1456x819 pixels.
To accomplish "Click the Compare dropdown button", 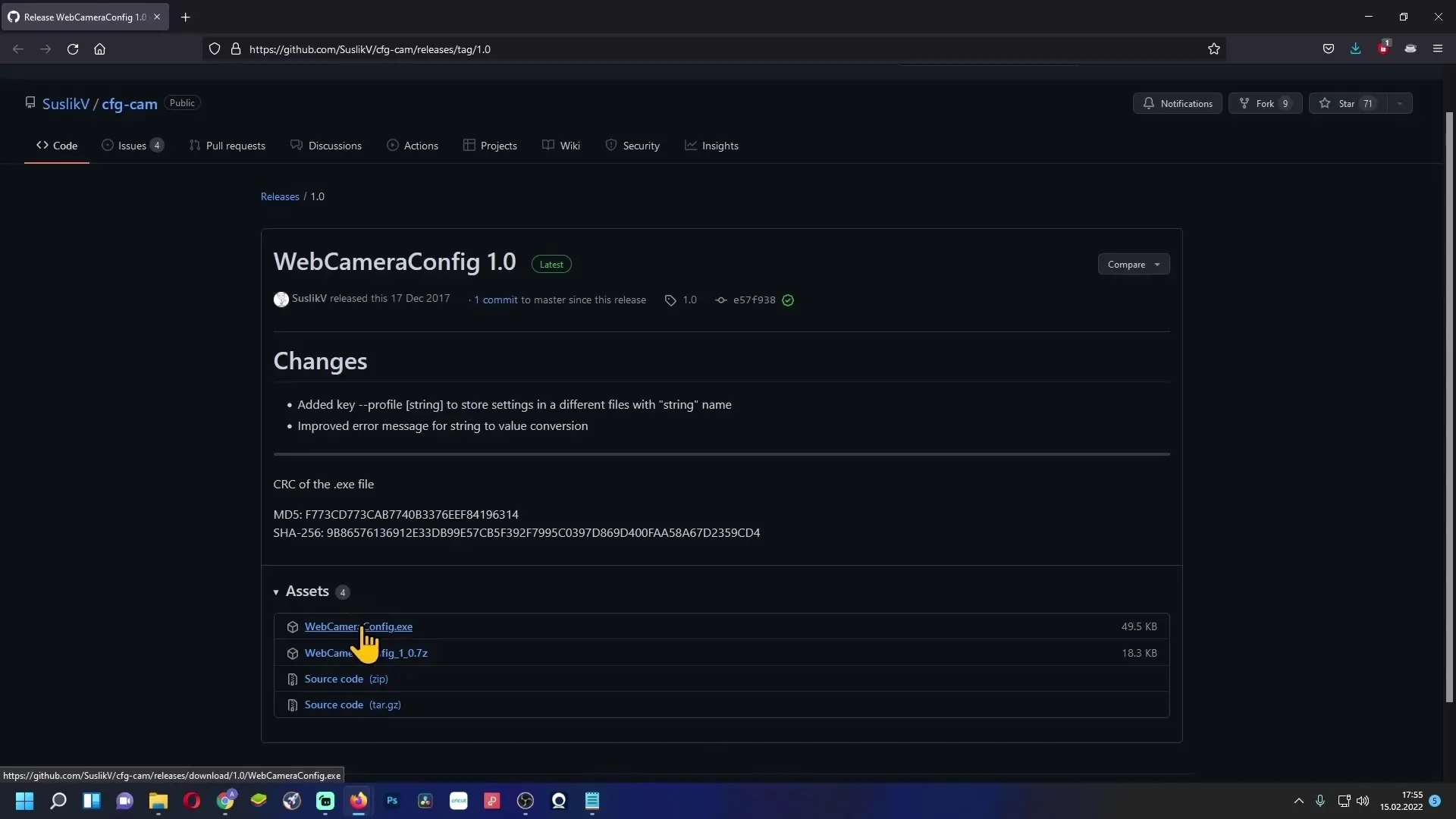I will point(1133,264).
